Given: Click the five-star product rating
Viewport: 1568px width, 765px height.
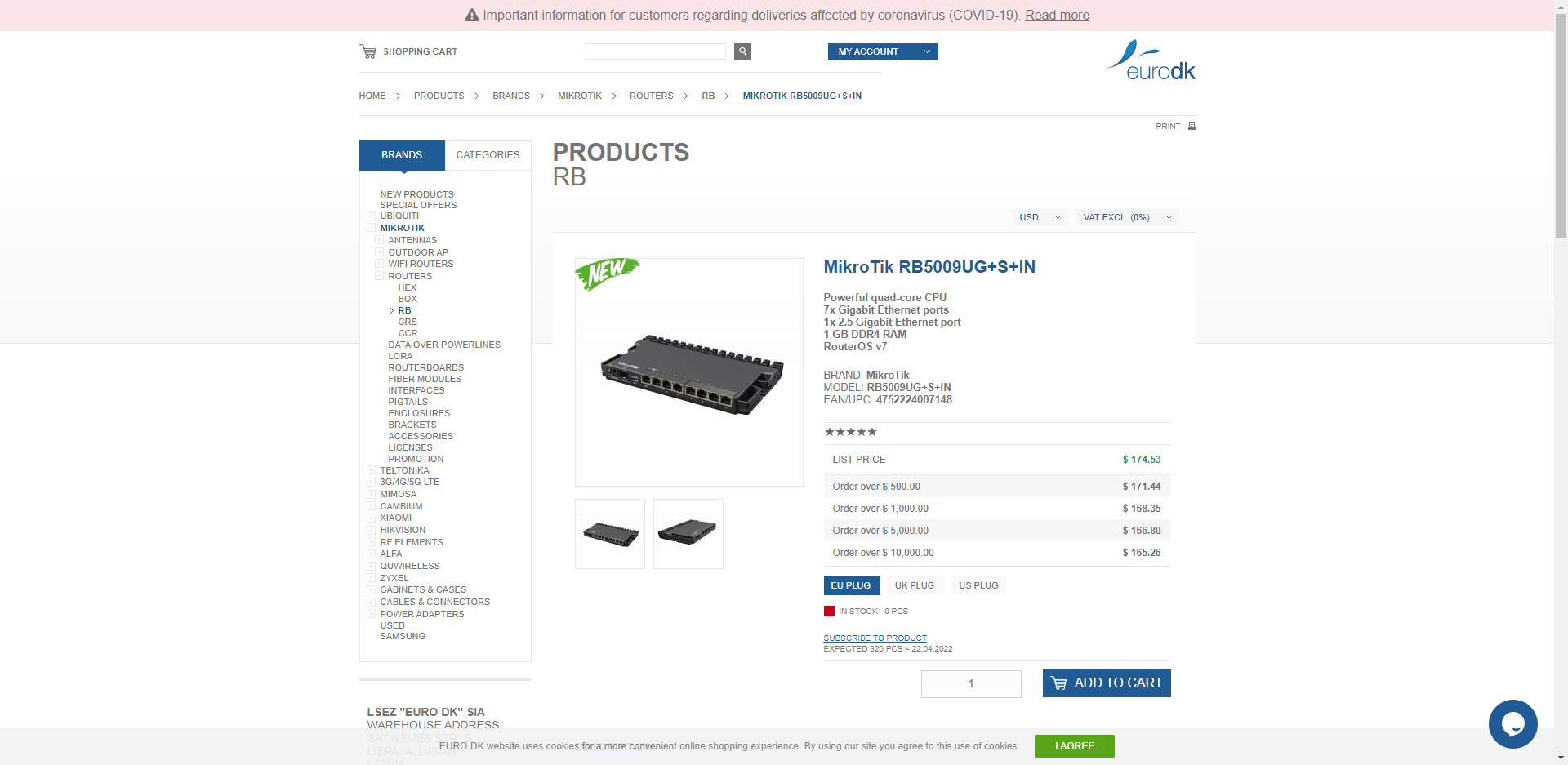Looking at the screenshot, I should pos(850,432).
